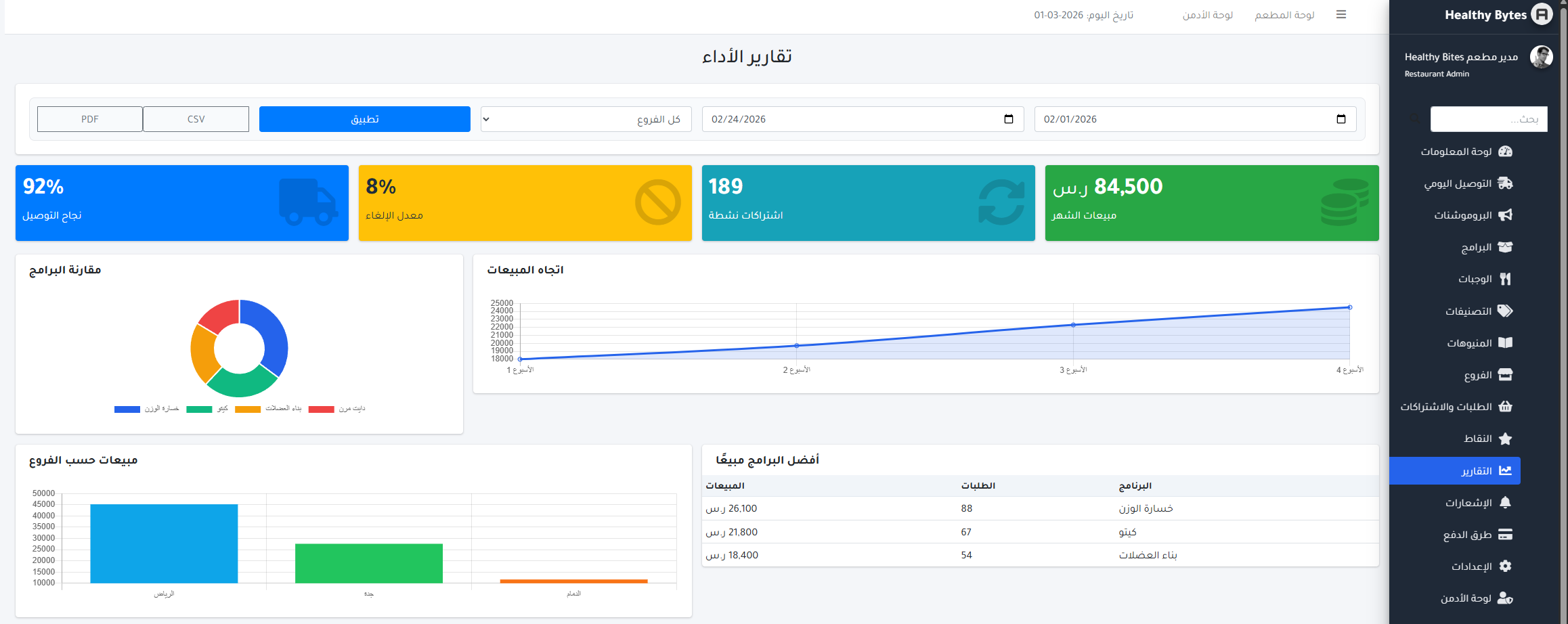The width and height of the screenshot is (1568, 624).
Task: Click the points star icon in sidebar
Action: click(x=1505, y=439)
